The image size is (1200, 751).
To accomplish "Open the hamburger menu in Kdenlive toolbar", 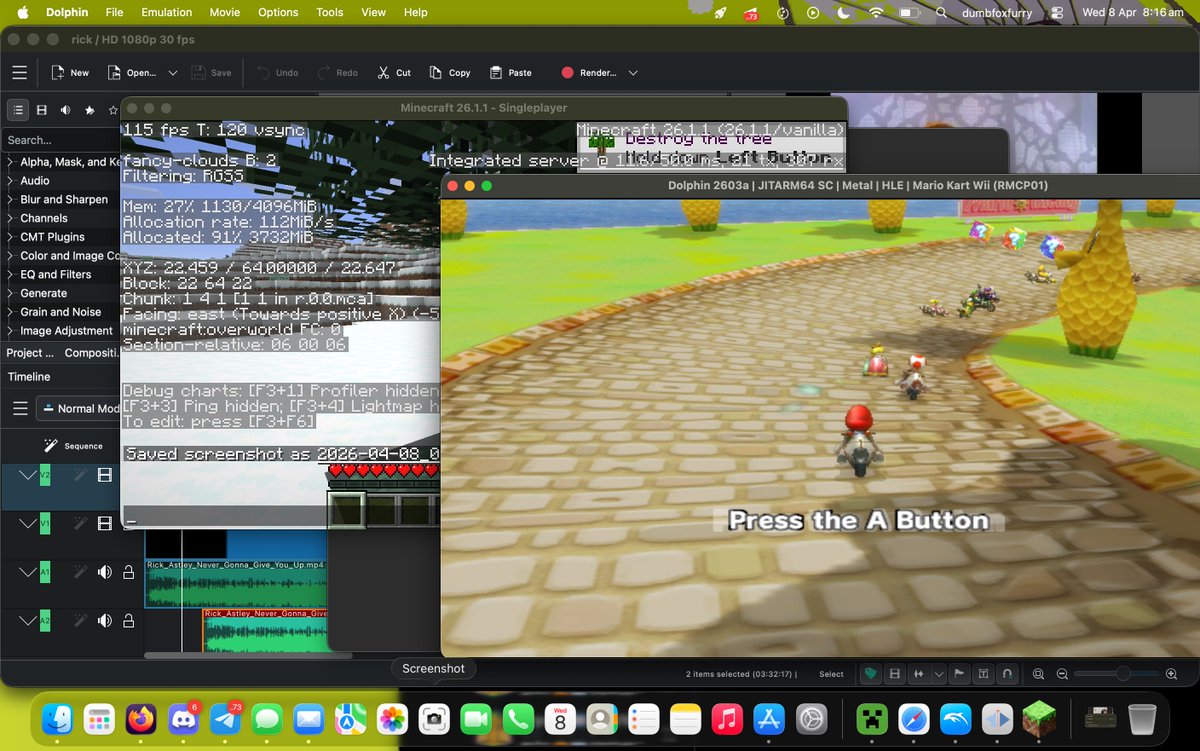I will tap(19, 72).
